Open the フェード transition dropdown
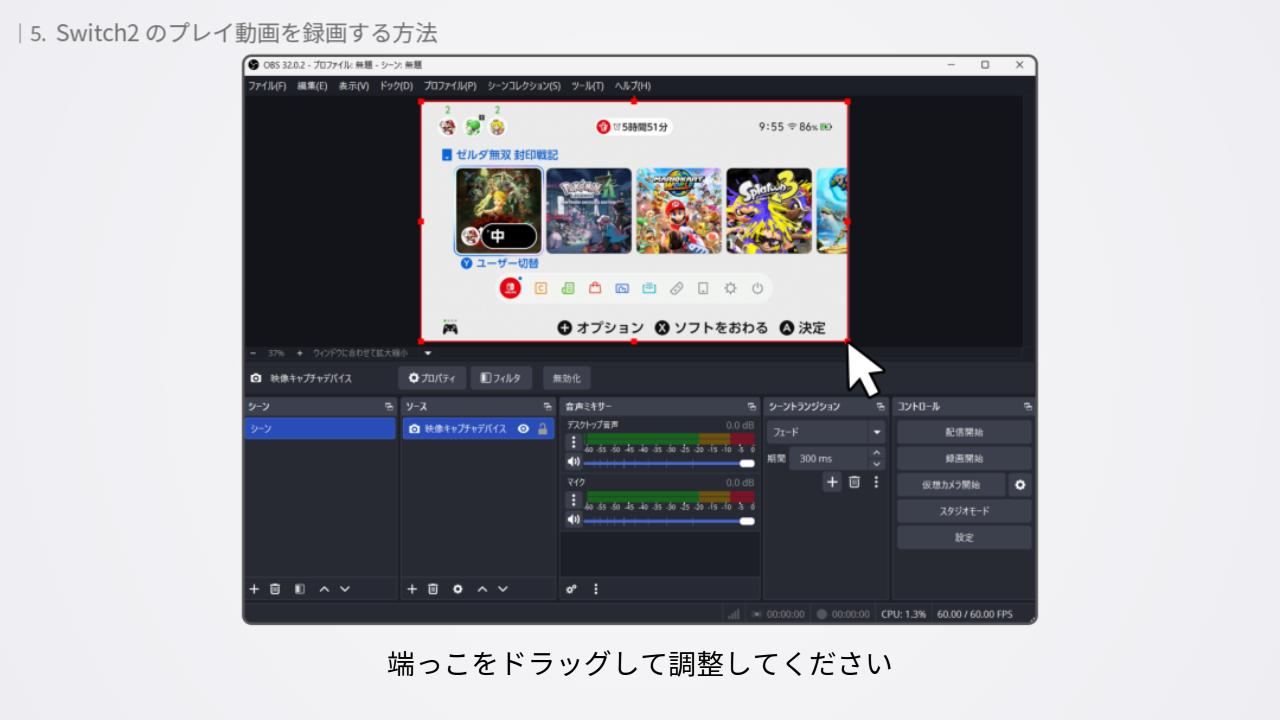The width and height of the screenshot is (1280, 720). [x=877, y=433]
